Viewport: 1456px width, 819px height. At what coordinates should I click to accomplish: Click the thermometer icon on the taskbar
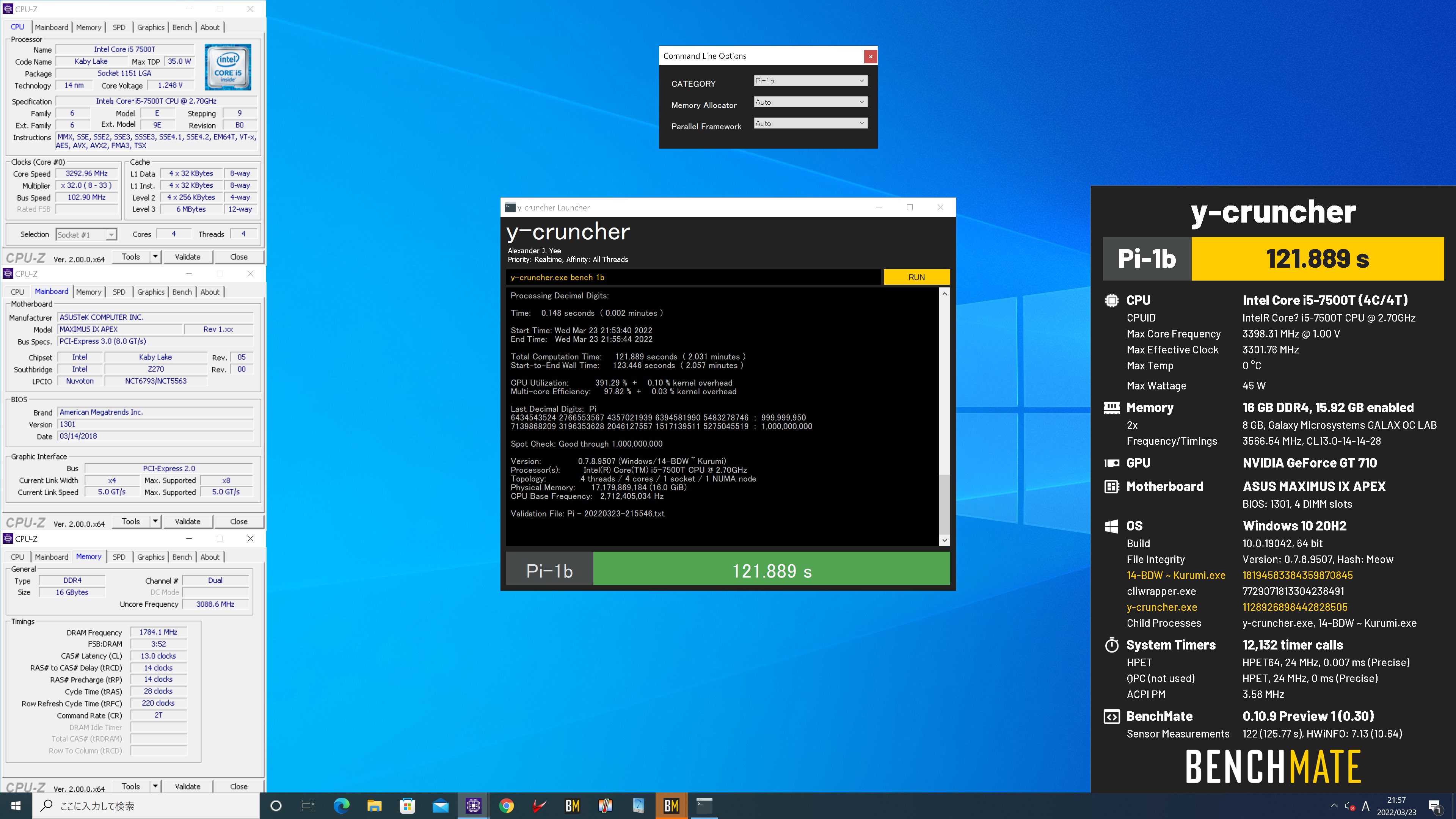point(606,805)
